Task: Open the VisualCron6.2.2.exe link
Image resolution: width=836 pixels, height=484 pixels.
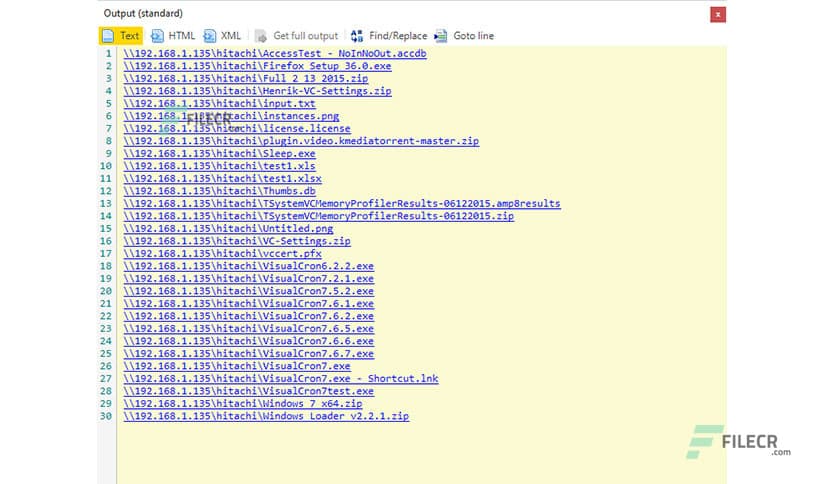Action: (249, 266)
